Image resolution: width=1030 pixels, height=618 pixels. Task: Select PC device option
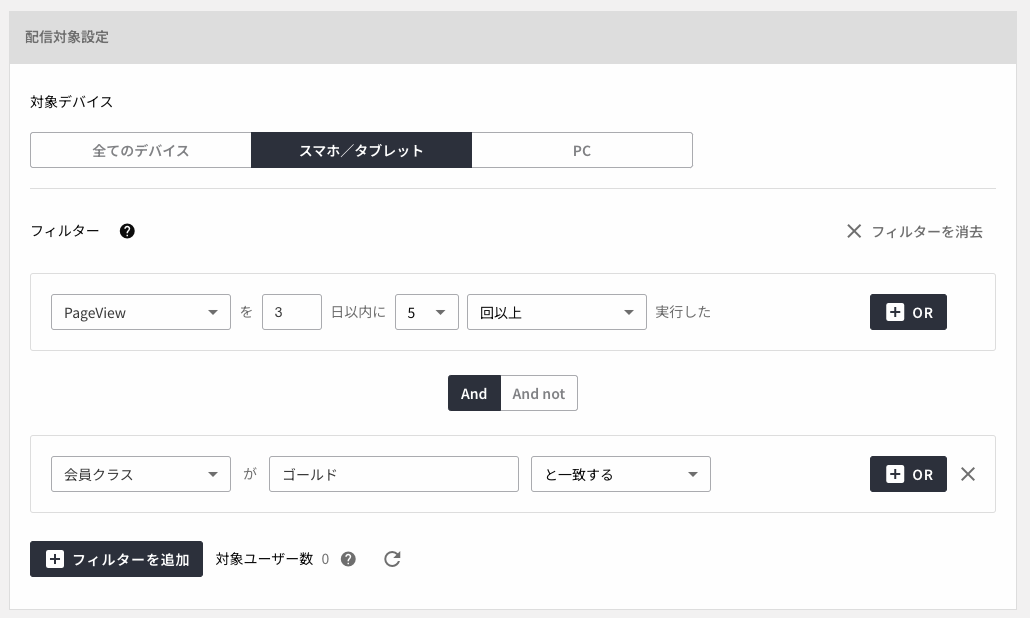click(582, 150)
